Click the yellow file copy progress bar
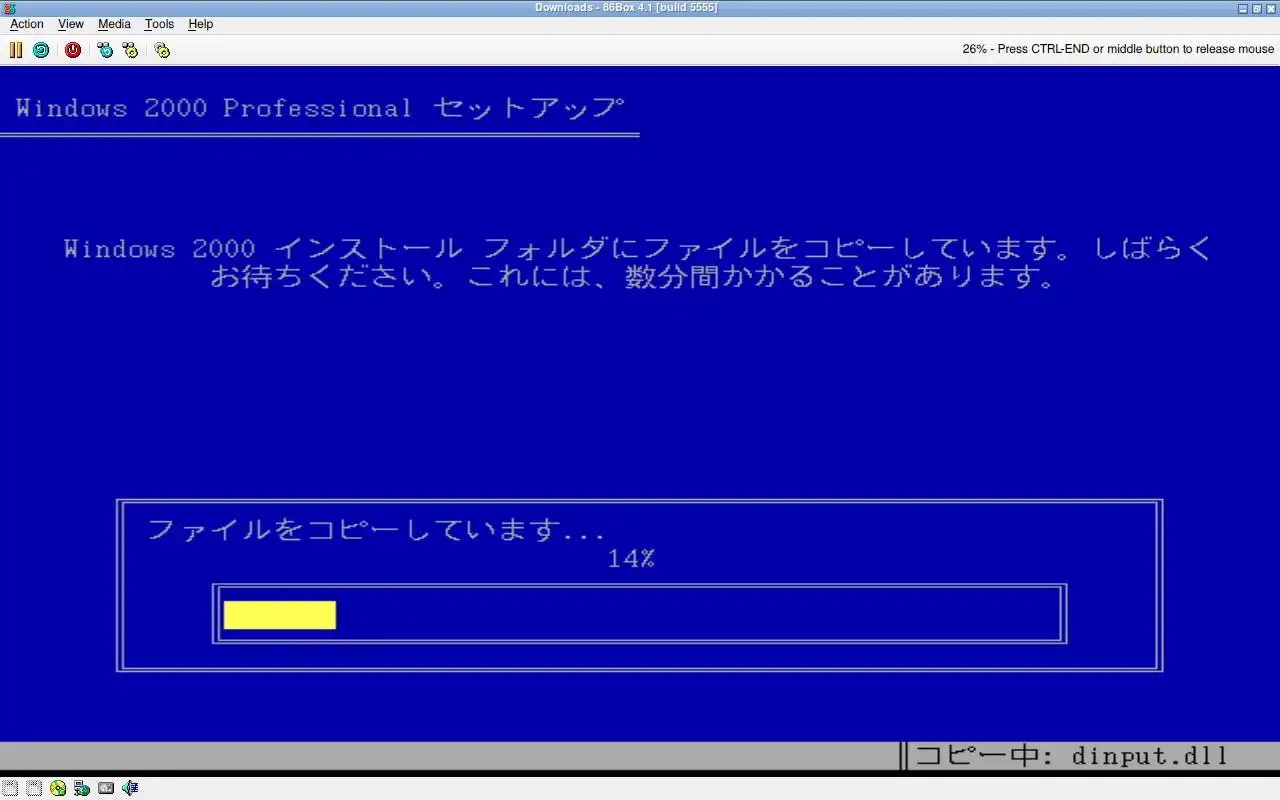 (280, 615)
